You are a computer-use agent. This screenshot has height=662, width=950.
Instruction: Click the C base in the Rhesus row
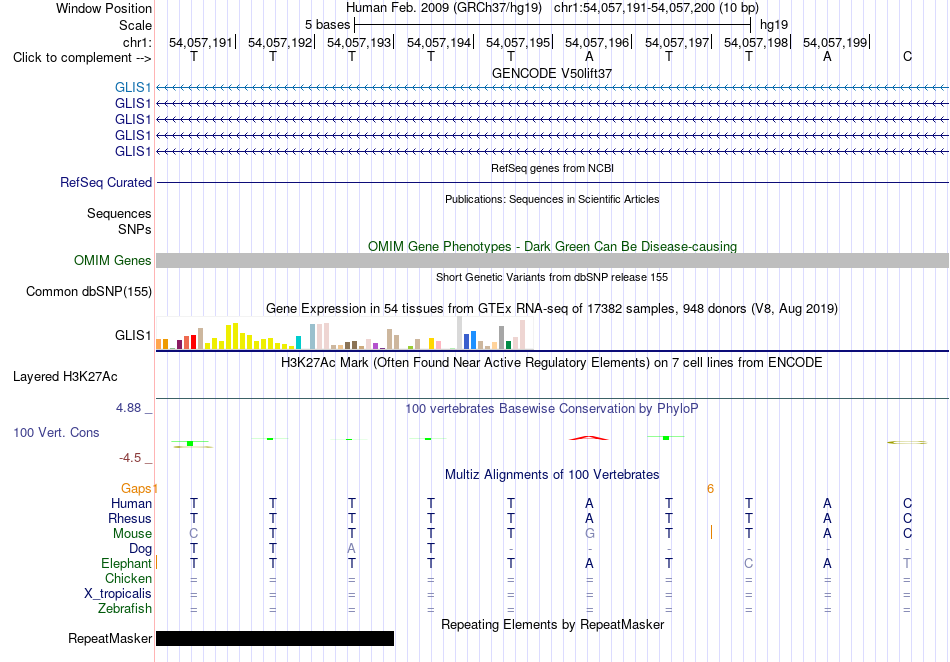coord(907,518)
